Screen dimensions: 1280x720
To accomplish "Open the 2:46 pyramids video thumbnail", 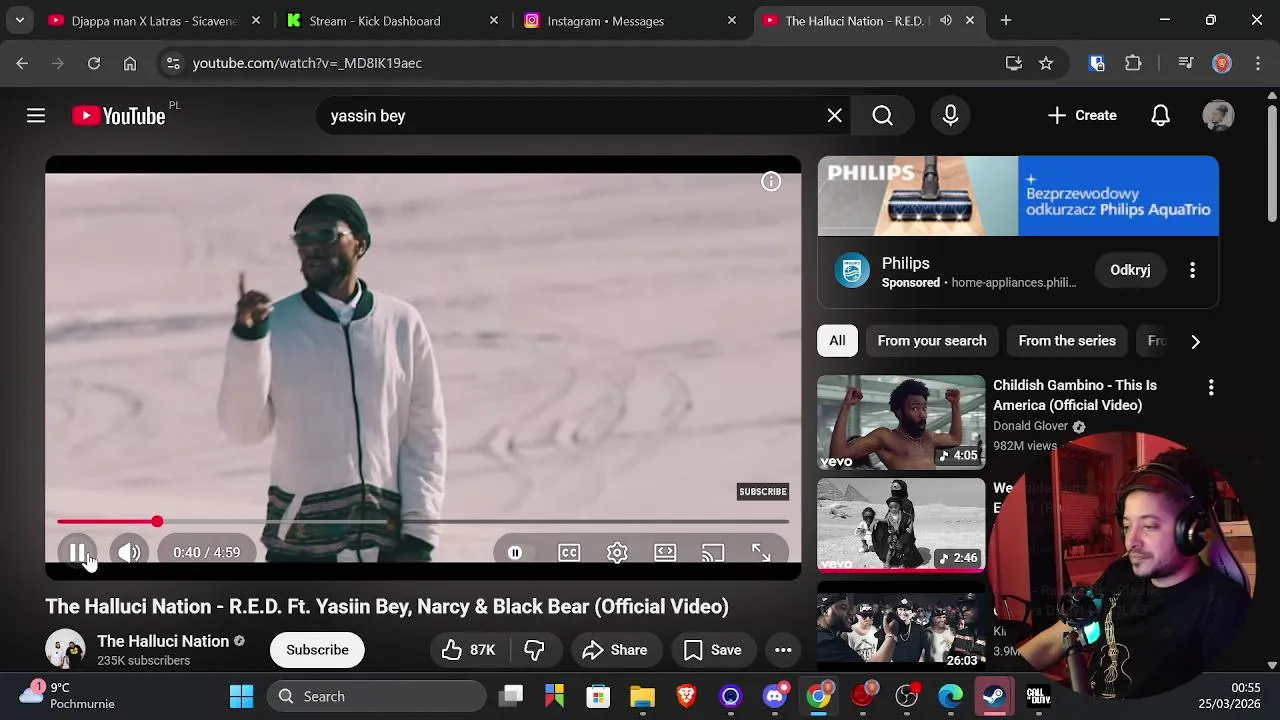I will coord(901,524).
